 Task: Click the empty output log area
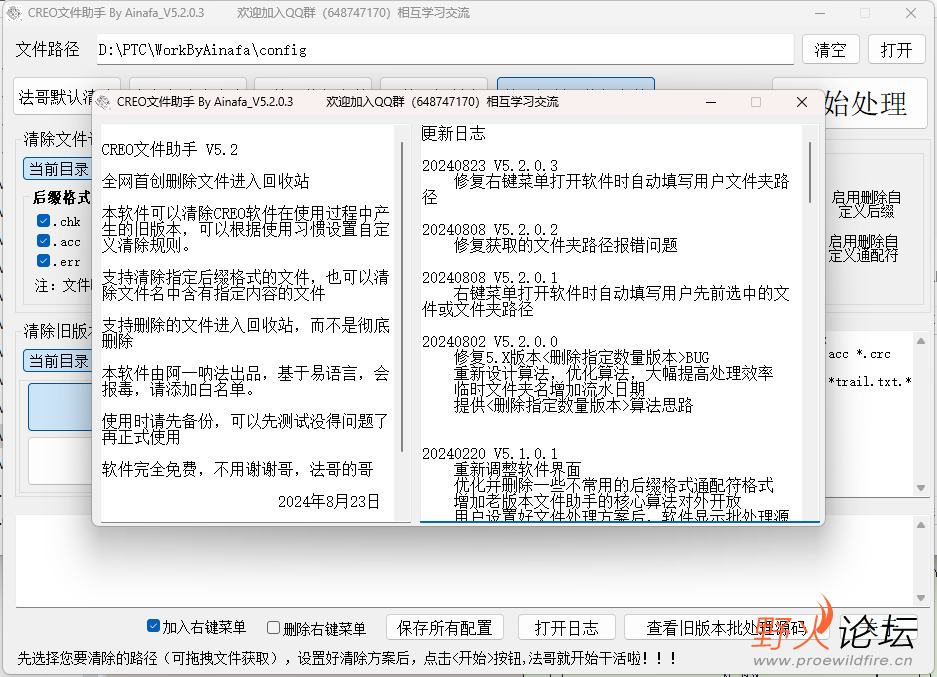click(x=464, y=561)
